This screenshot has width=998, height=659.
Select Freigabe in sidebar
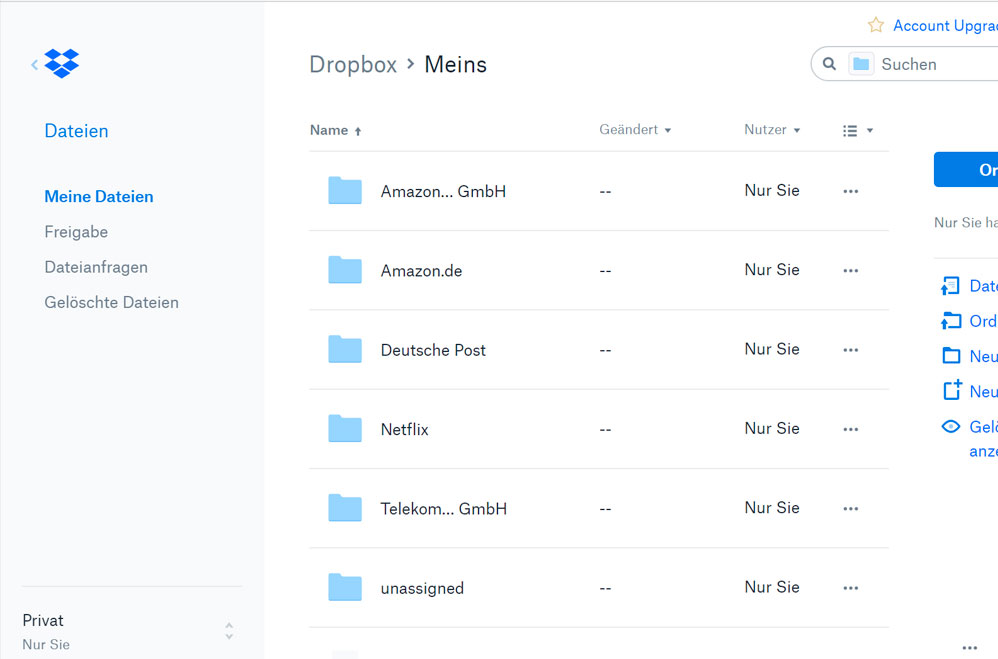pos(76,232)
